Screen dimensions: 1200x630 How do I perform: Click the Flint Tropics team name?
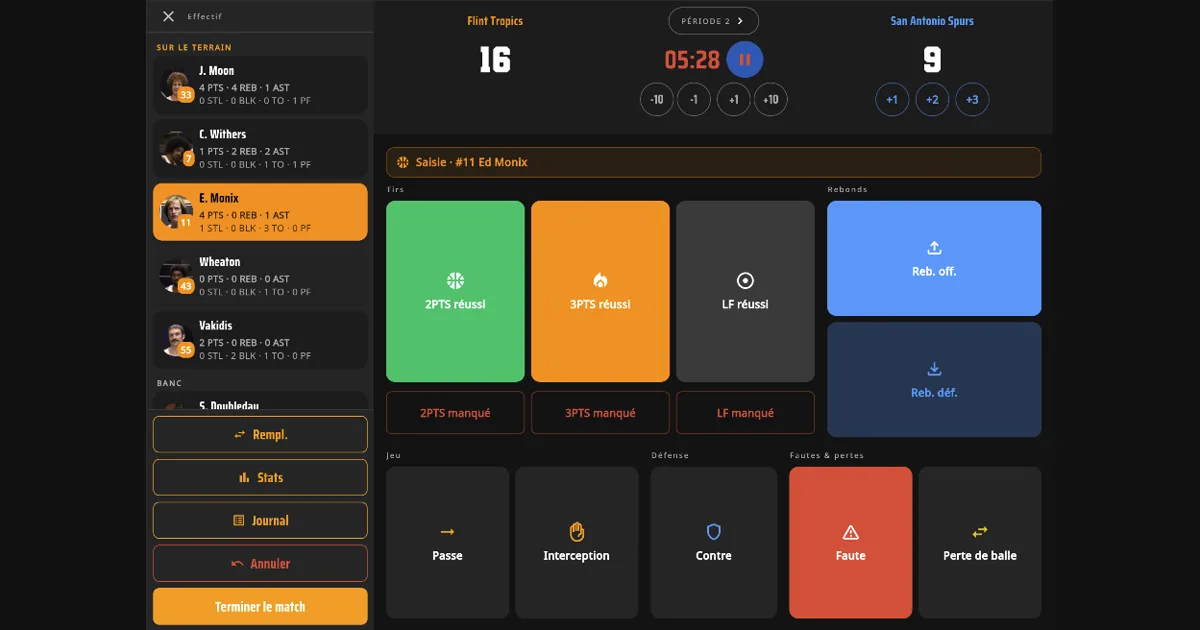[x=495, y=21]
